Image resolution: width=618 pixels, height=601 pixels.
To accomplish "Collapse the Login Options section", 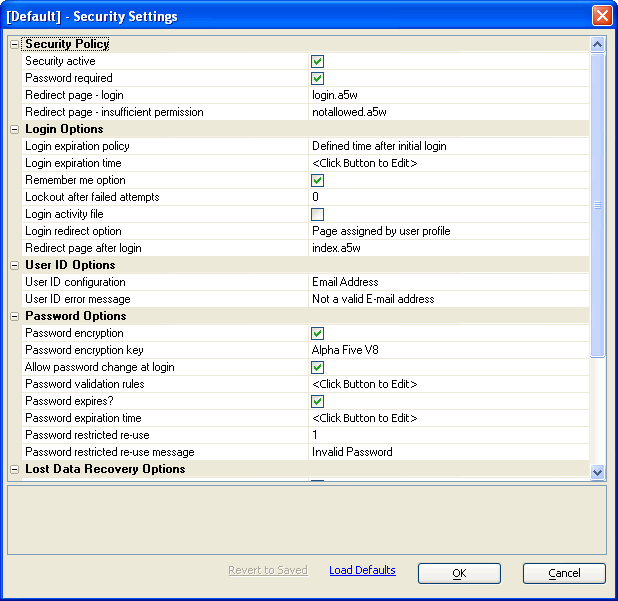I will [15, 130].
